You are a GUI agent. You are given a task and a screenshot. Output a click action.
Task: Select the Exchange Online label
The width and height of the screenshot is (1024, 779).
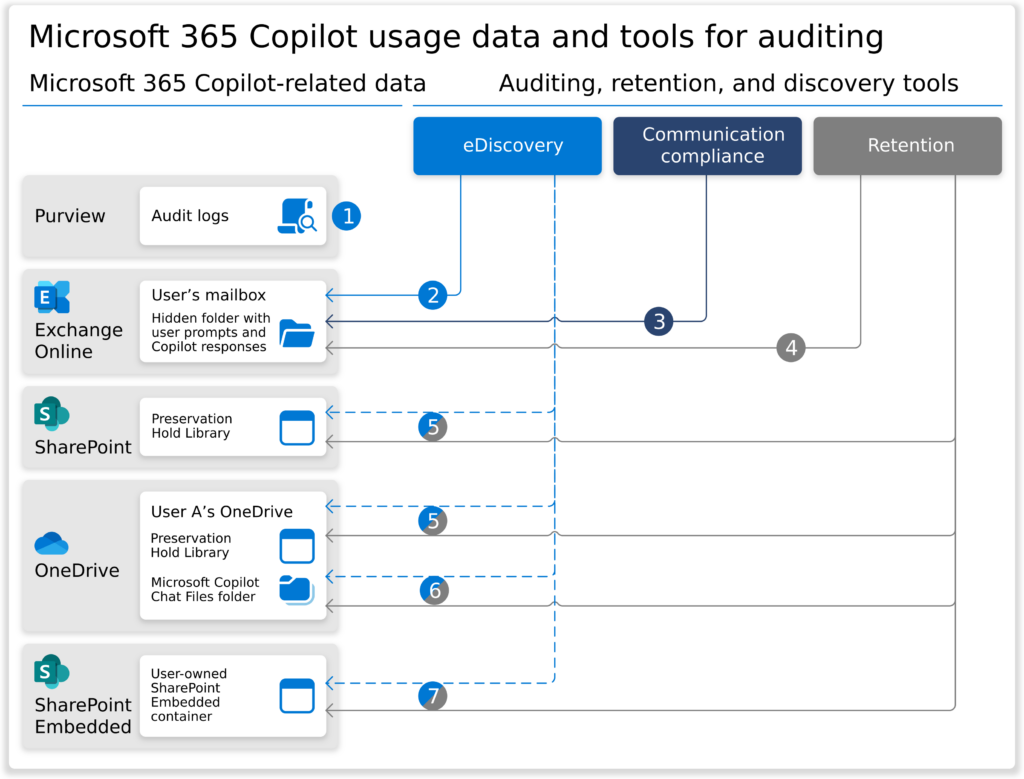[78, 340]
